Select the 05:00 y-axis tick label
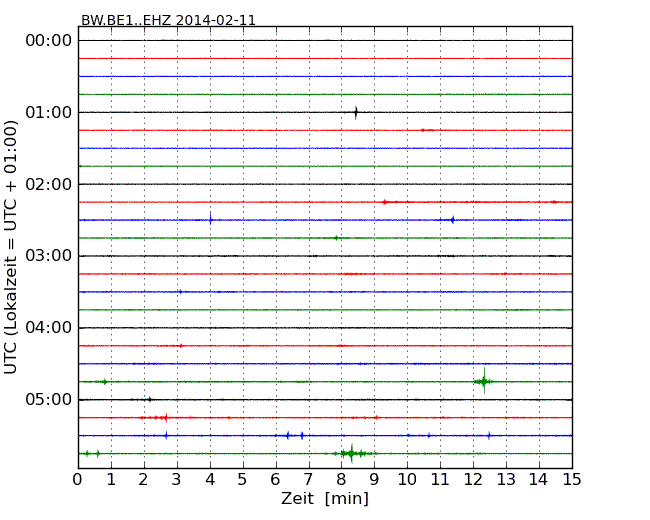Screen dimensions: 650x520 (49, 399)
